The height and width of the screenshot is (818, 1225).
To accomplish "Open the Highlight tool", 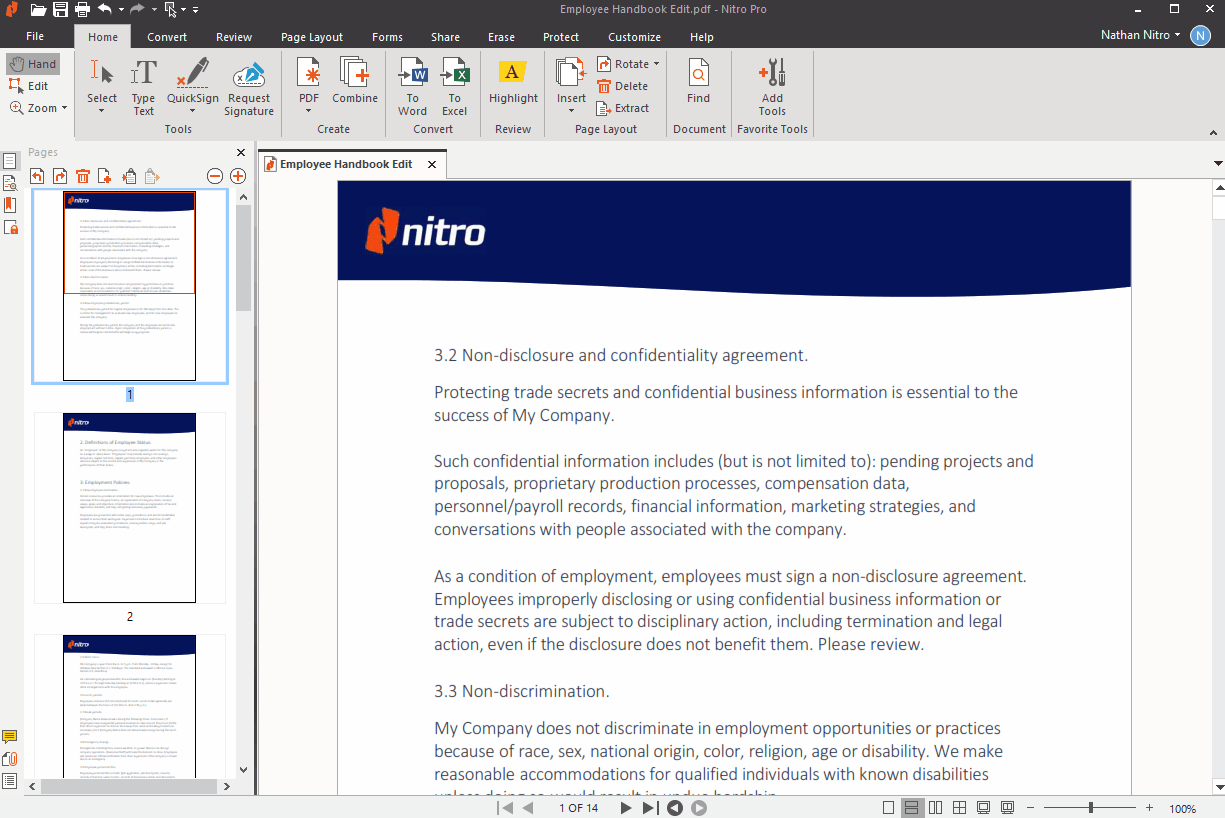I will tap(513, 85).
